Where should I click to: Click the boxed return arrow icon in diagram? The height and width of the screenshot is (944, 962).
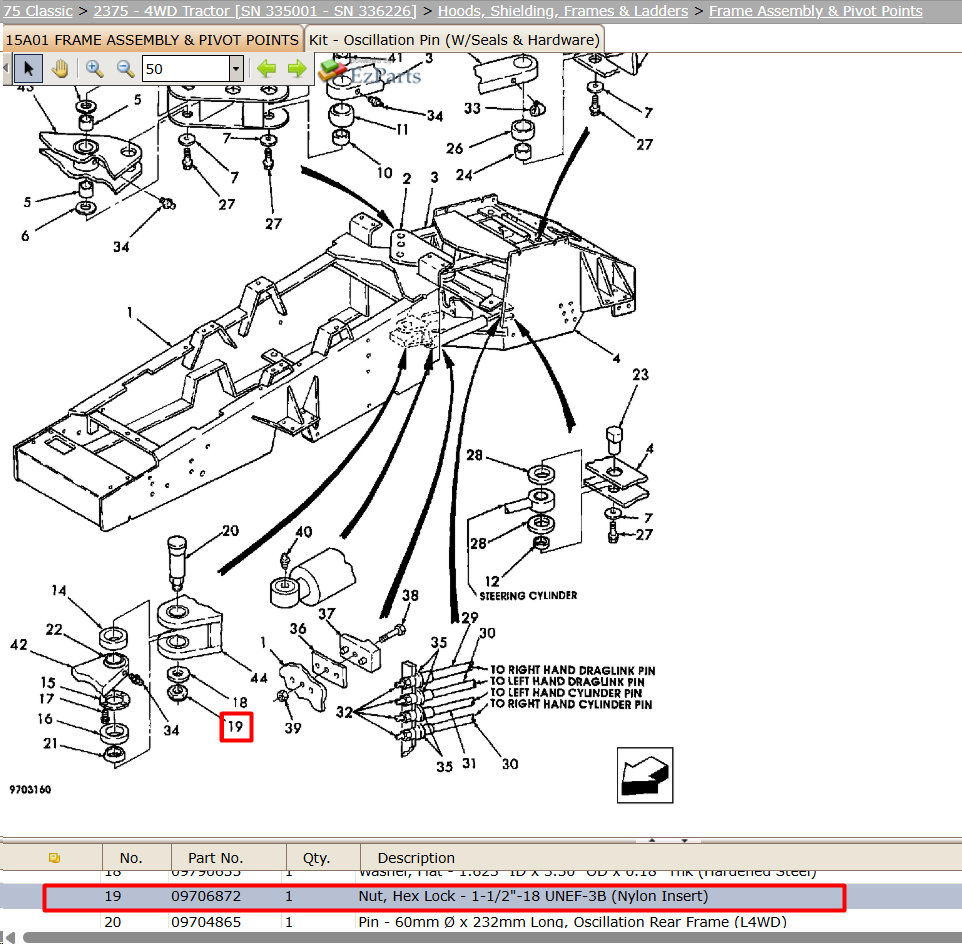645,775
